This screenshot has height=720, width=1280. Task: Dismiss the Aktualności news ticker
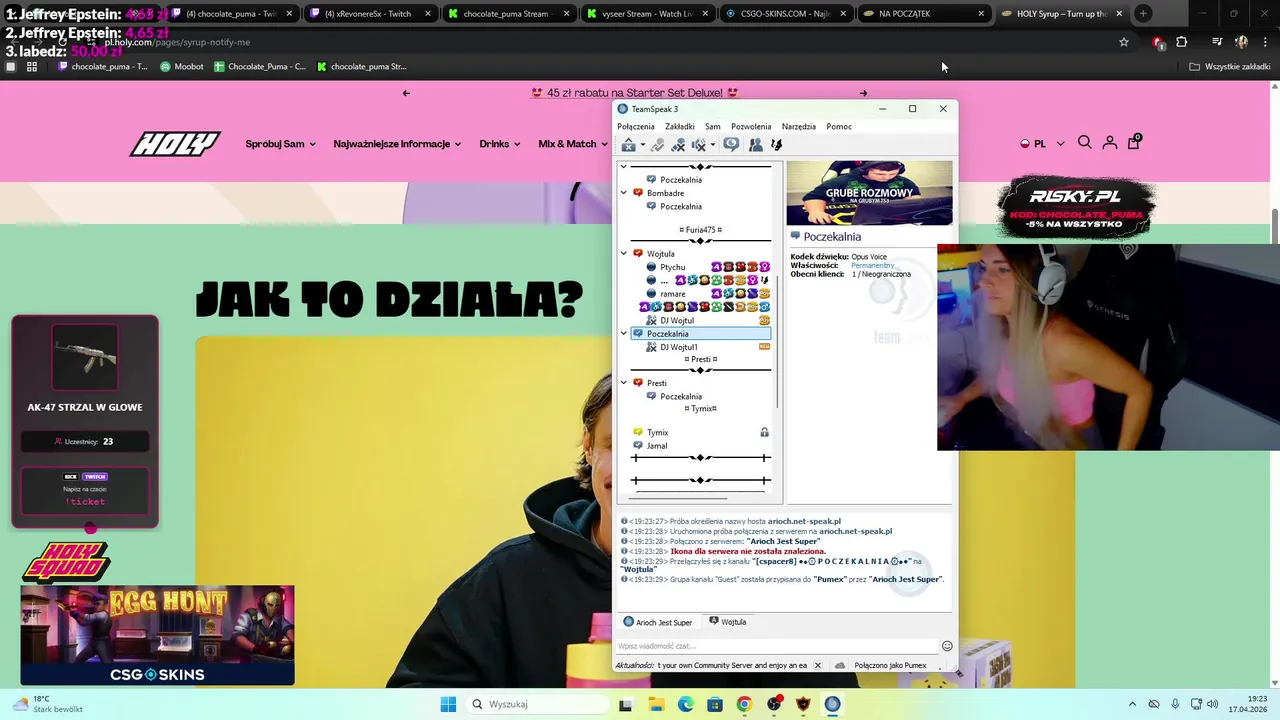tap(817, 665)
